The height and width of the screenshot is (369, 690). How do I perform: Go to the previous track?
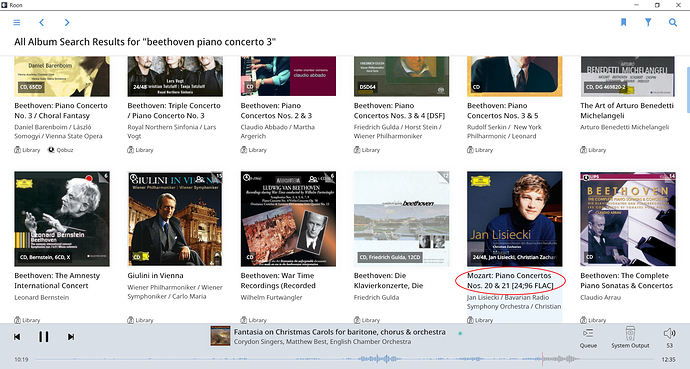(17, 337)
